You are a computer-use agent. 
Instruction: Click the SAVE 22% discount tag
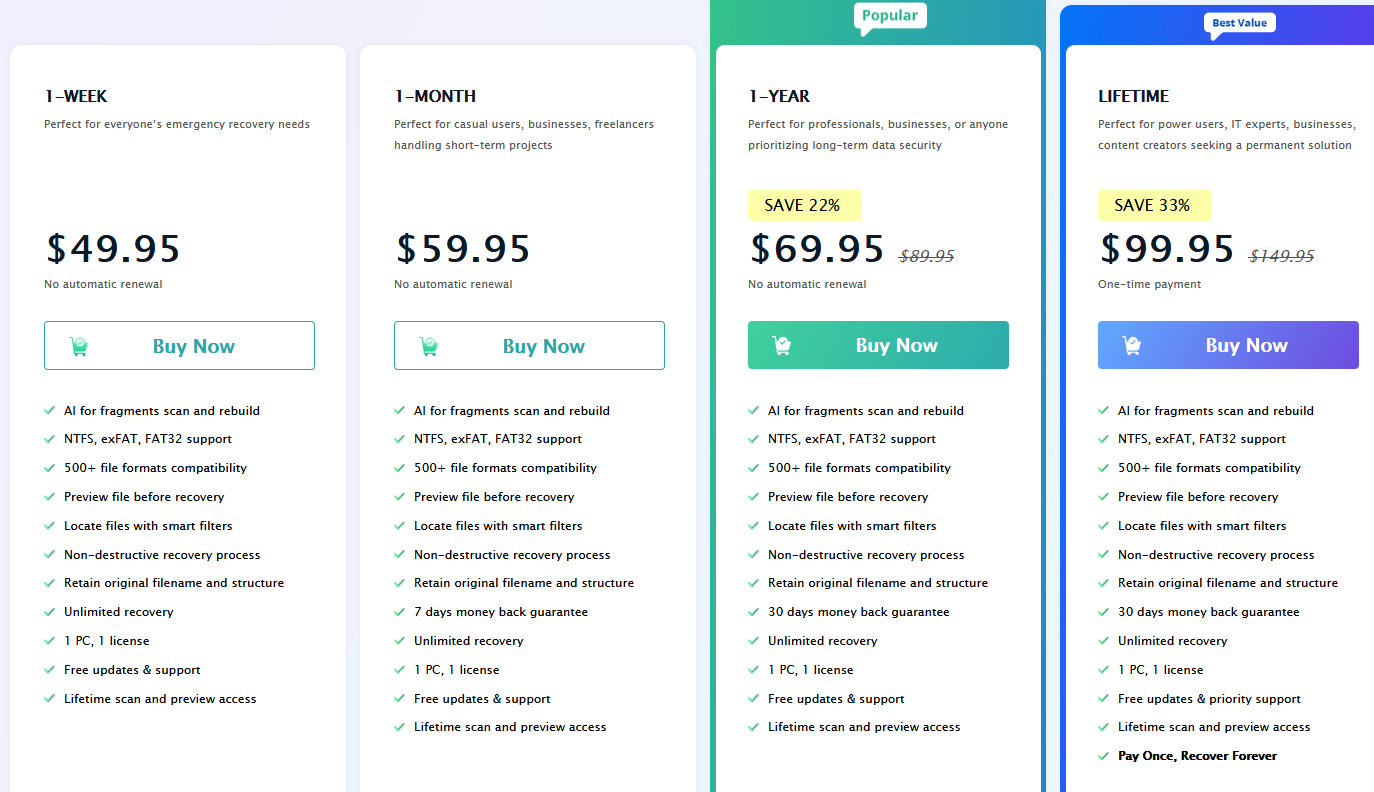click(803, 205)
